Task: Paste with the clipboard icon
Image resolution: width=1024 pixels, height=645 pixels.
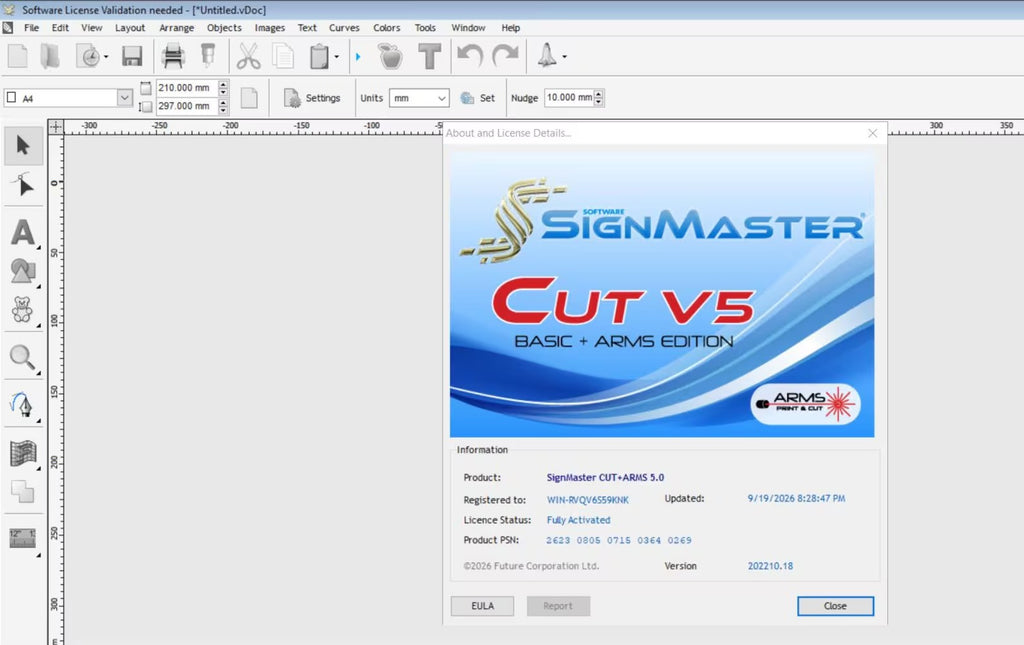Action: (319, 56)
